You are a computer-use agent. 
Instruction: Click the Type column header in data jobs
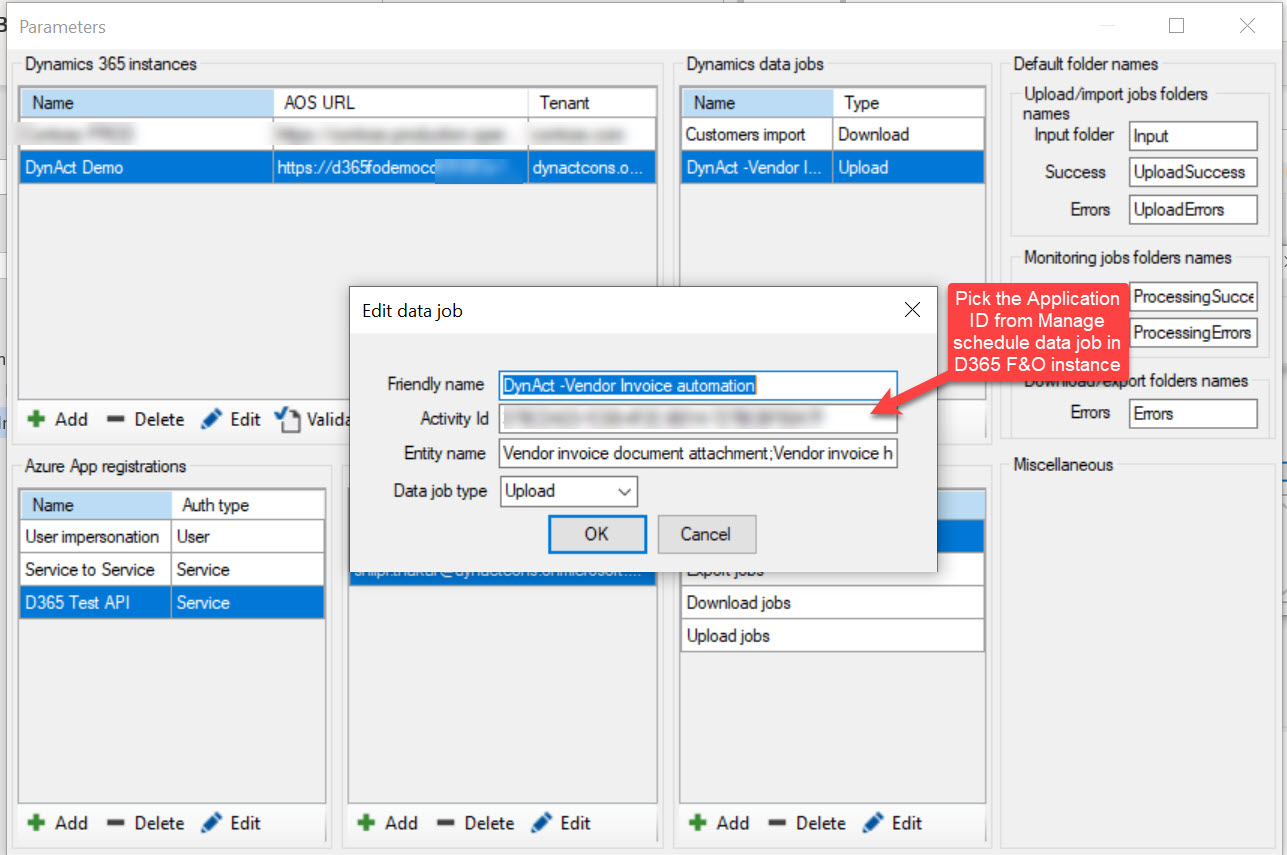click(909, 103)
